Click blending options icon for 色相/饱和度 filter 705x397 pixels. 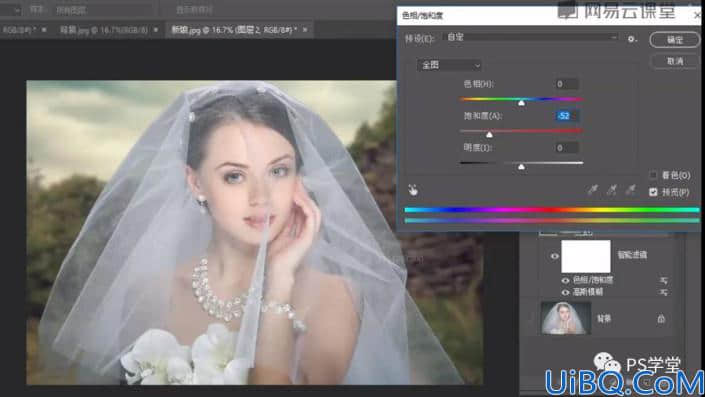pos(664,280)
